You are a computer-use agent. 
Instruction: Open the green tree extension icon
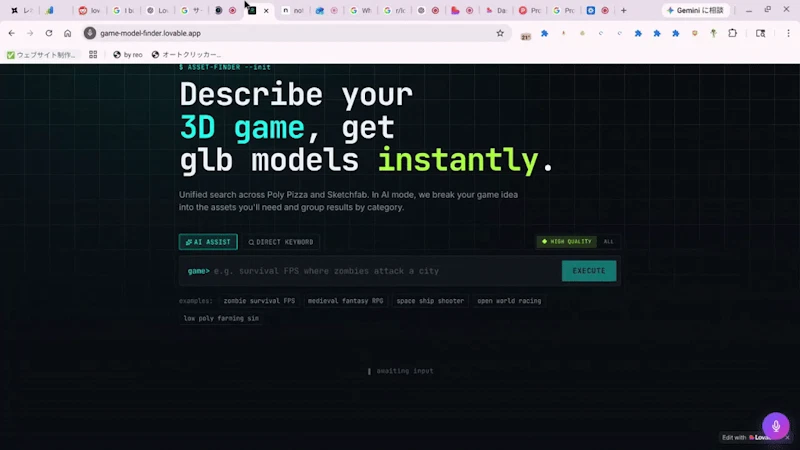[713, 33]
